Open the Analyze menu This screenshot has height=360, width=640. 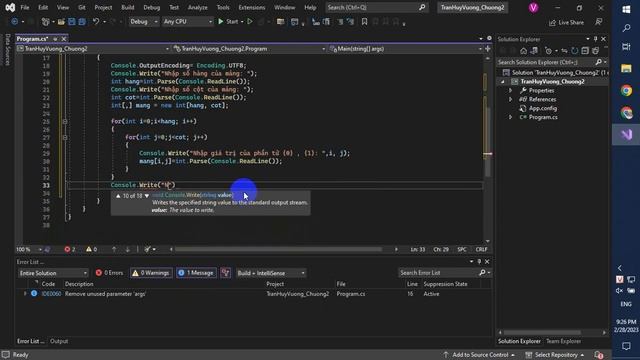pyautogui.click(x=198, y=7)
